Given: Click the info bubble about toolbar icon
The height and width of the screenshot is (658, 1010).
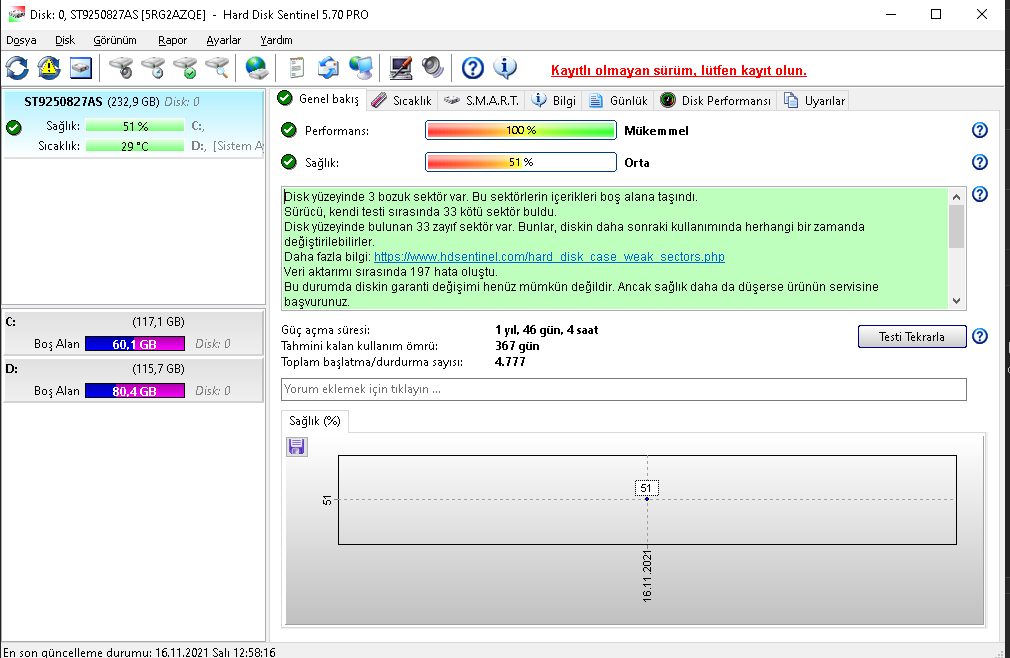Looking at the screenshot, I should pos(505,68).
